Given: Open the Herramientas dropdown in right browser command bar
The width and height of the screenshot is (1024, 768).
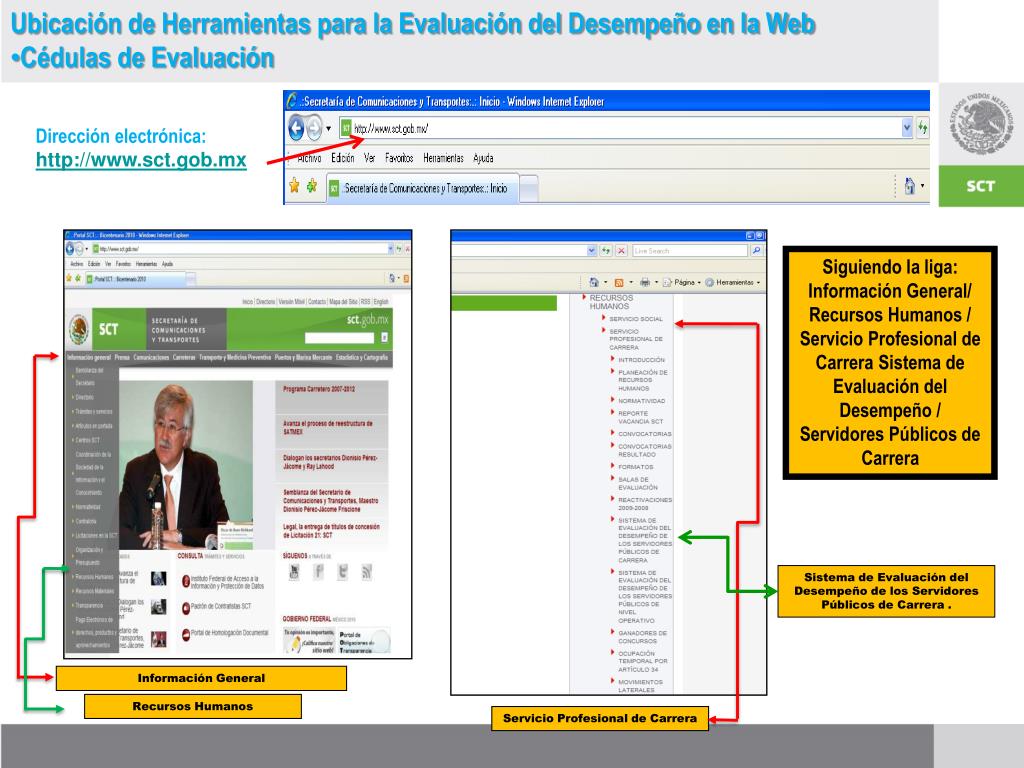Looking at the screenshot, I should pos(732,282).
